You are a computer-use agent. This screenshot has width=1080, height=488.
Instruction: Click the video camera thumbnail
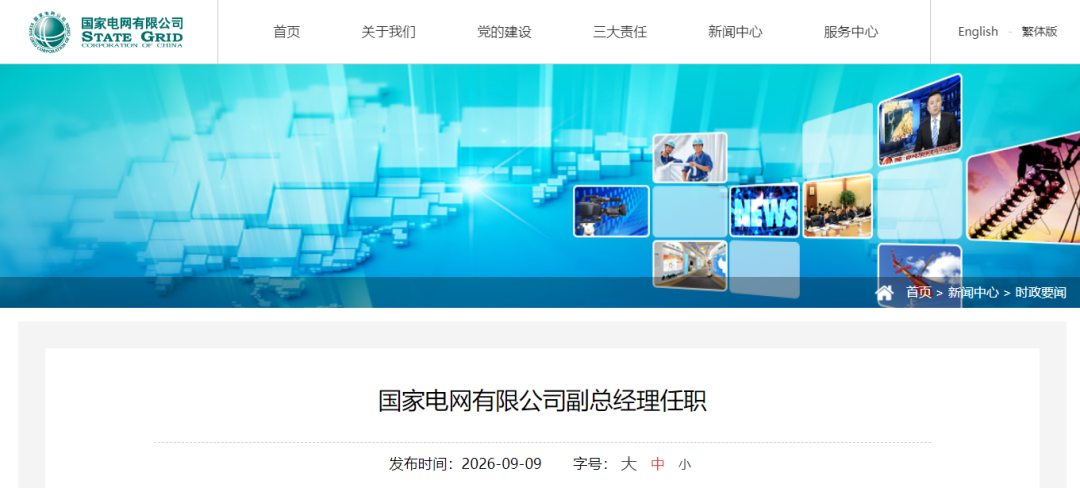pos(612,211)
